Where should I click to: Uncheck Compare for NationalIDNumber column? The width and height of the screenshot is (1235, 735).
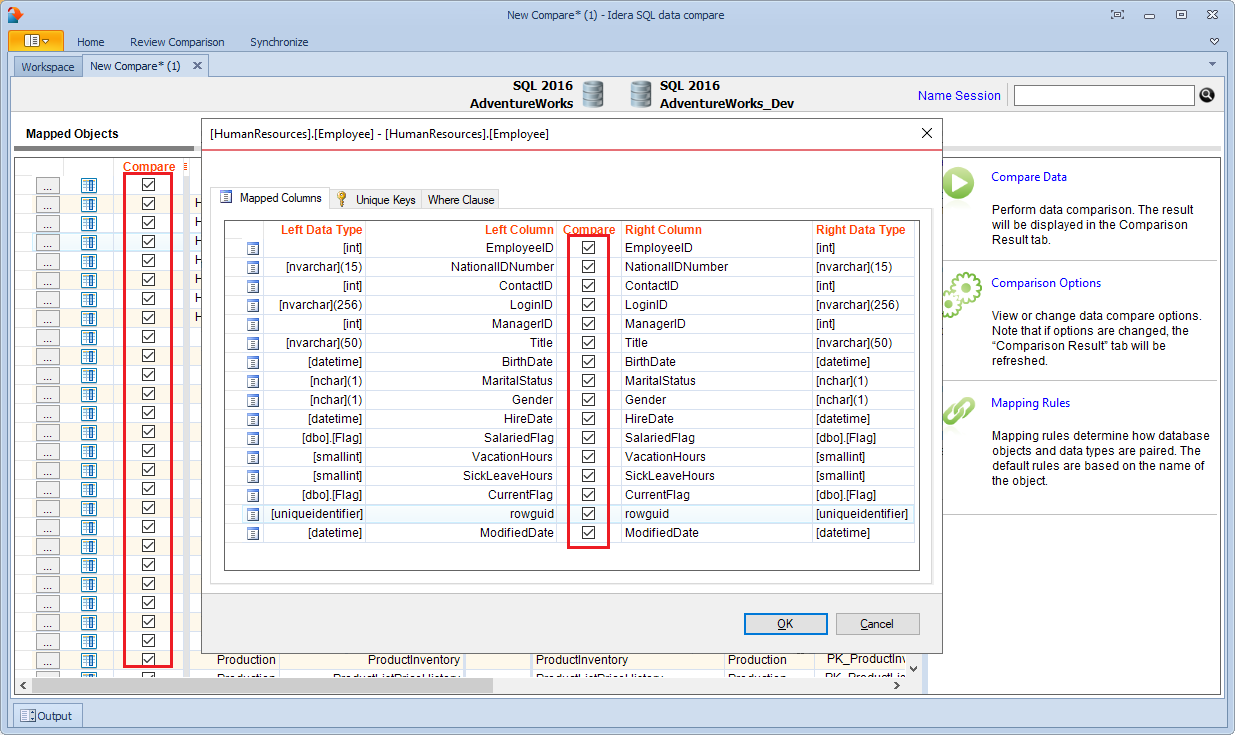[x=588, y=266]
